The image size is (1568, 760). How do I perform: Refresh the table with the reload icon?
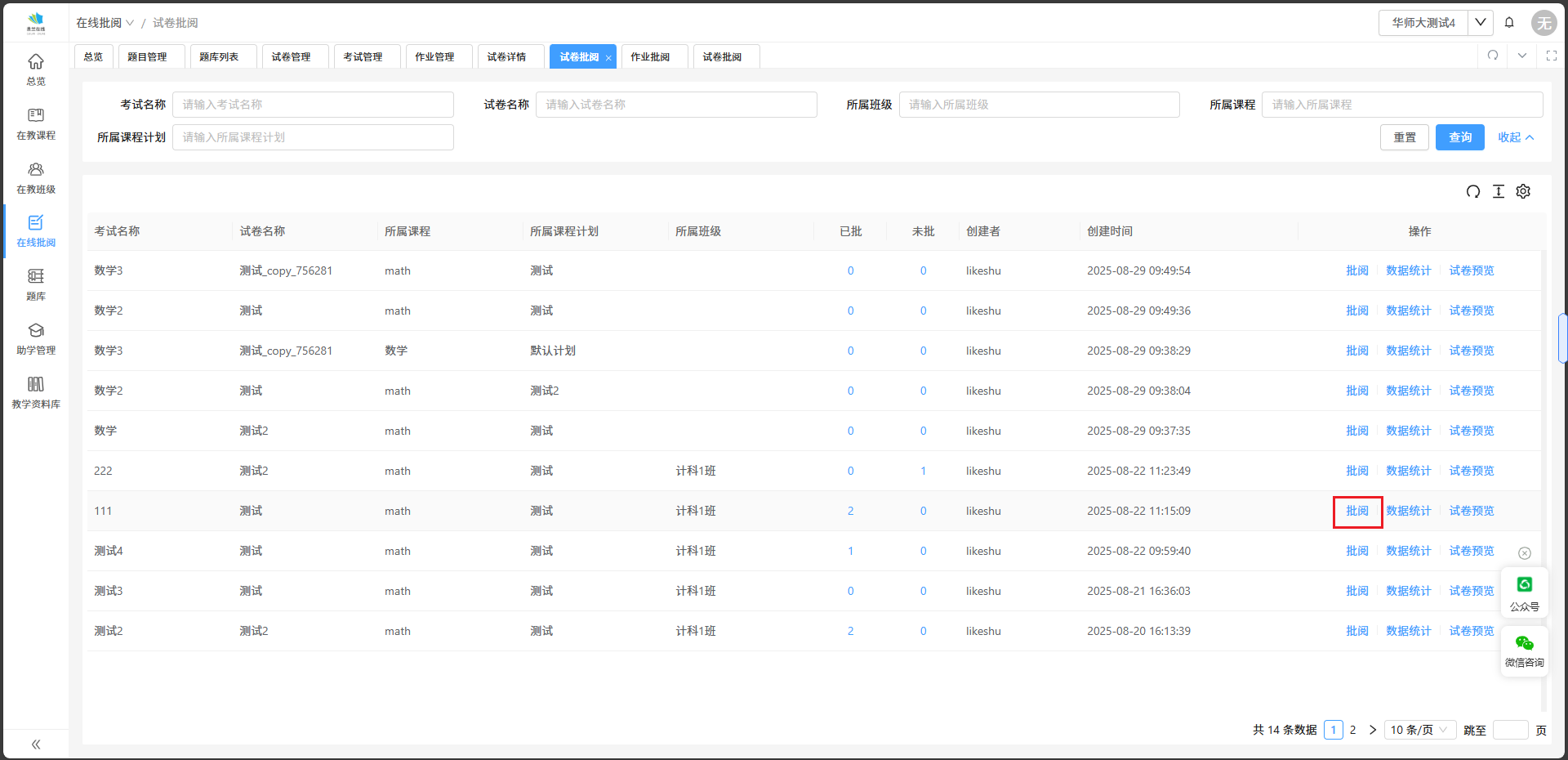tap(1472, 191)
